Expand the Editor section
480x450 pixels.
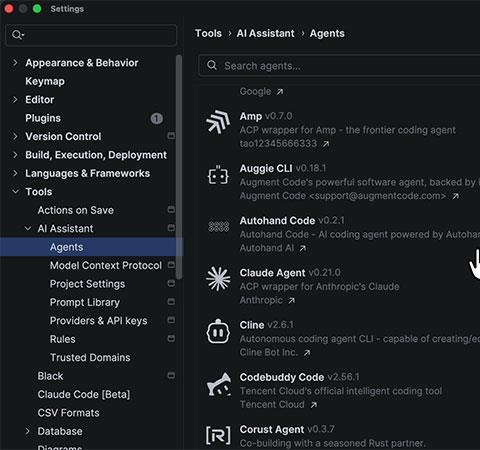(15, 99)
